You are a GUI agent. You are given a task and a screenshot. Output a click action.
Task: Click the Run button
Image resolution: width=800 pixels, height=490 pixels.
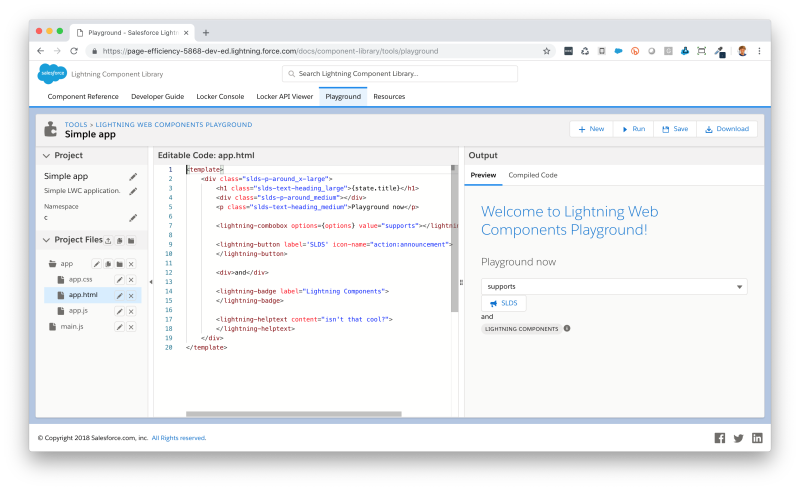tap(633, 129)
